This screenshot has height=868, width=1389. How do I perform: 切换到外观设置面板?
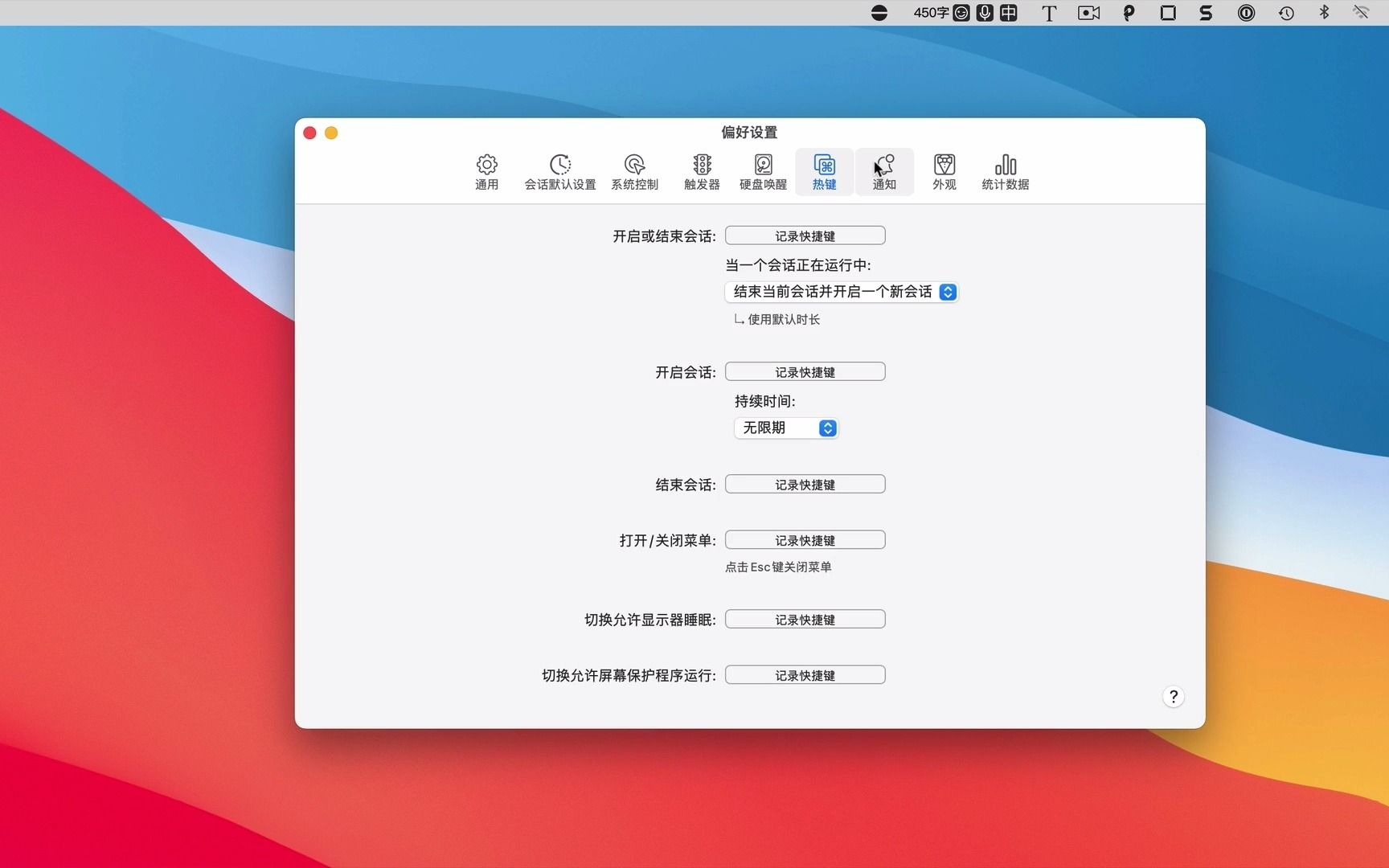[944, 171]
